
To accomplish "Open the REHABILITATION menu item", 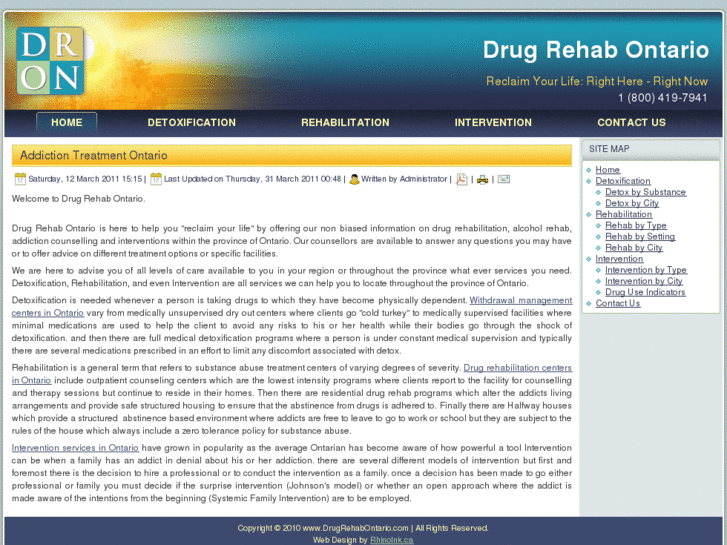I will point(345,122).
